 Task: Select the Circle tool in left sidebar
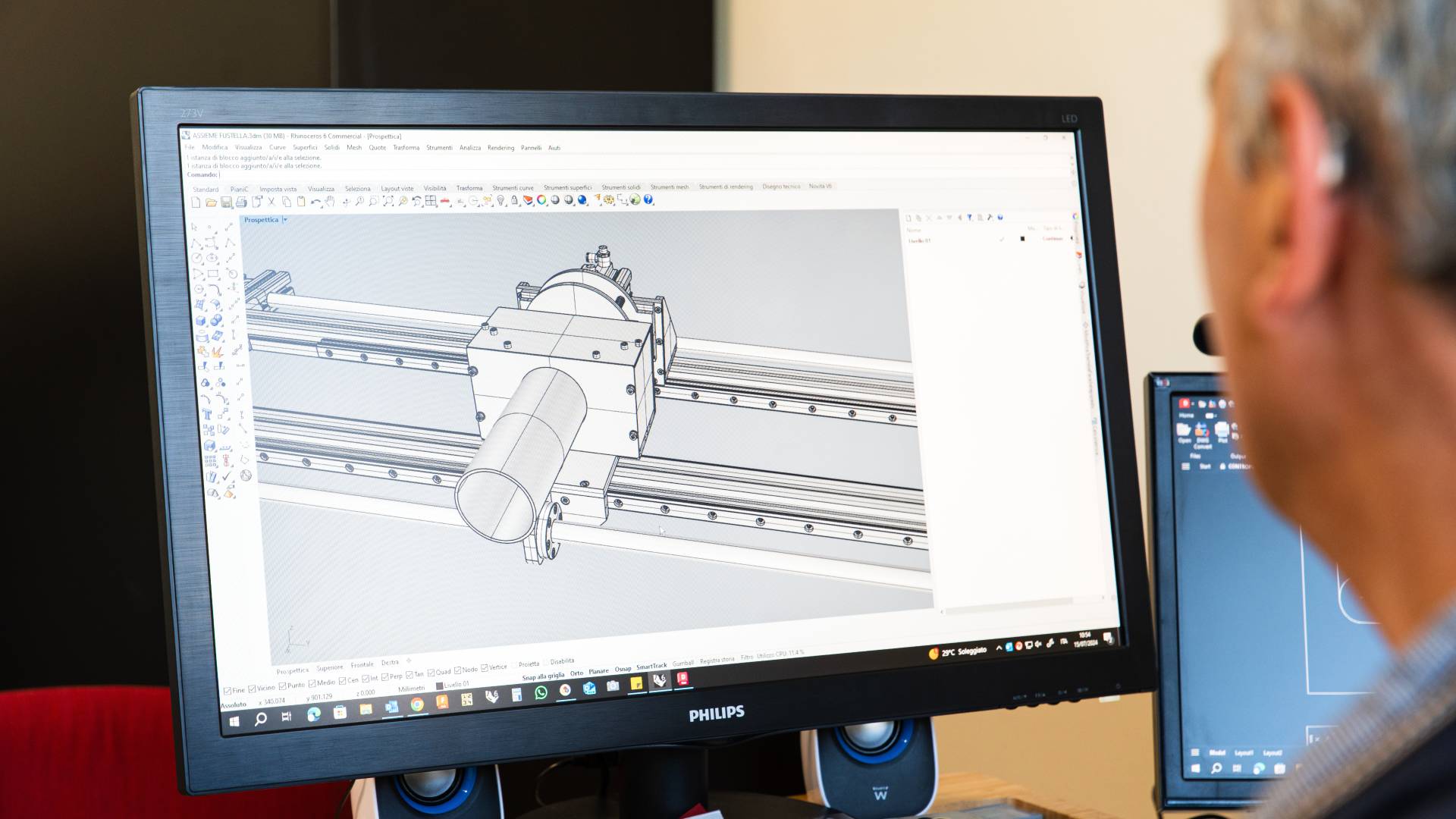(196, 257)
